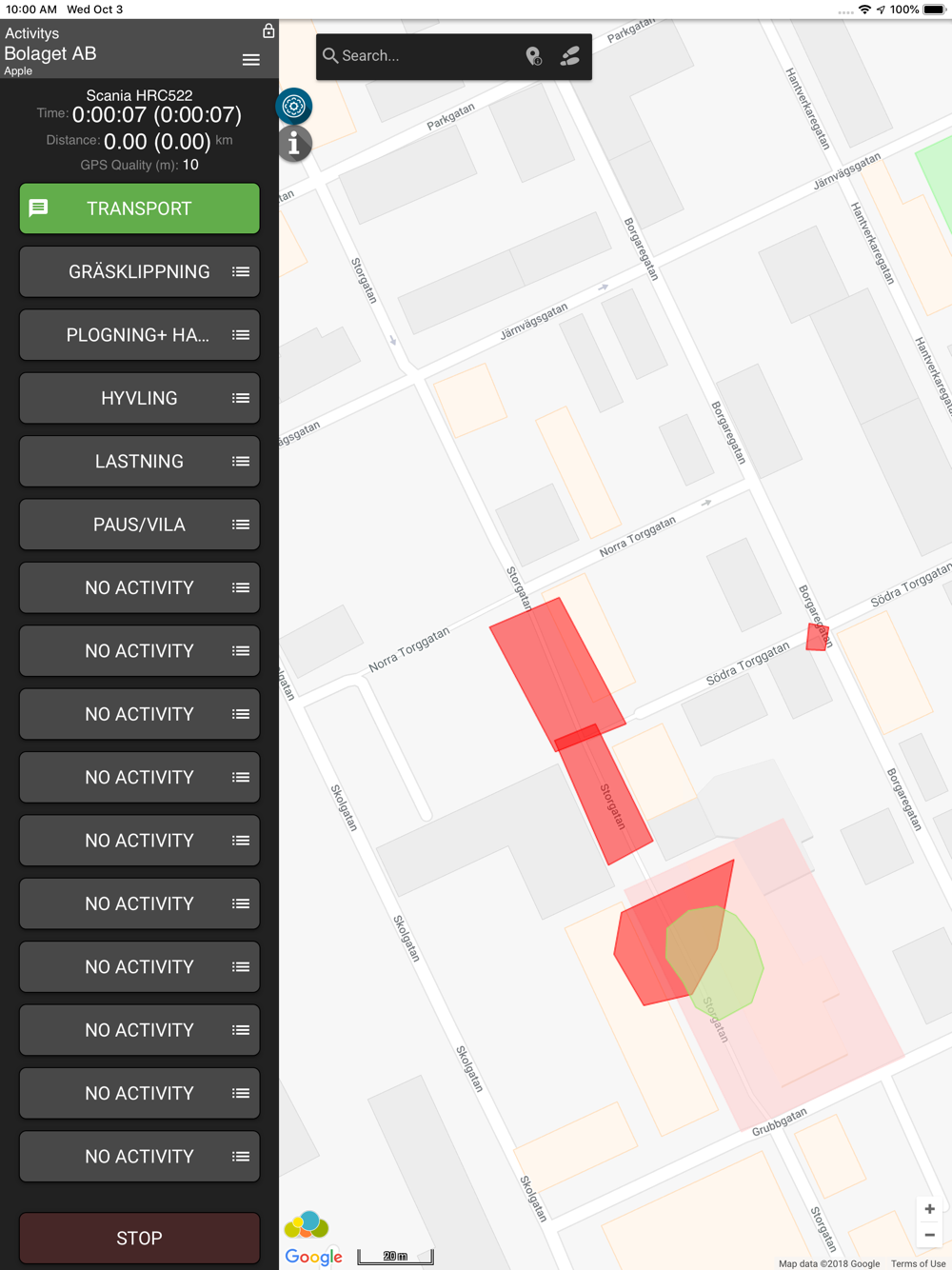Viewport: 952px width, 1270px height.
Task: Tap the battery icon in status bar
Action: tap(934, 10)
